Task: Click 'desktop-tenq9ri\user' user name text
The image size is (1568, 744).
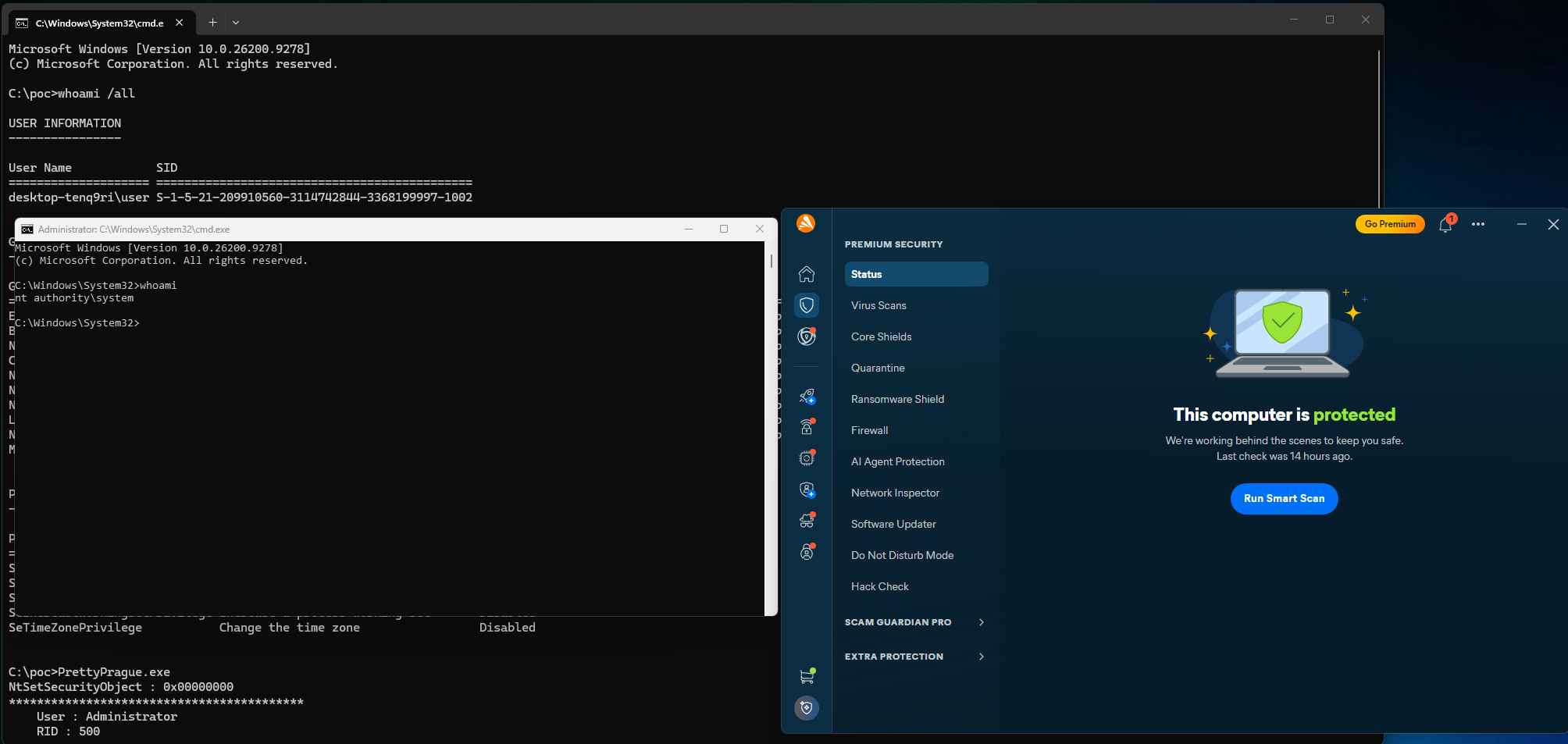Action: (79, 198)
